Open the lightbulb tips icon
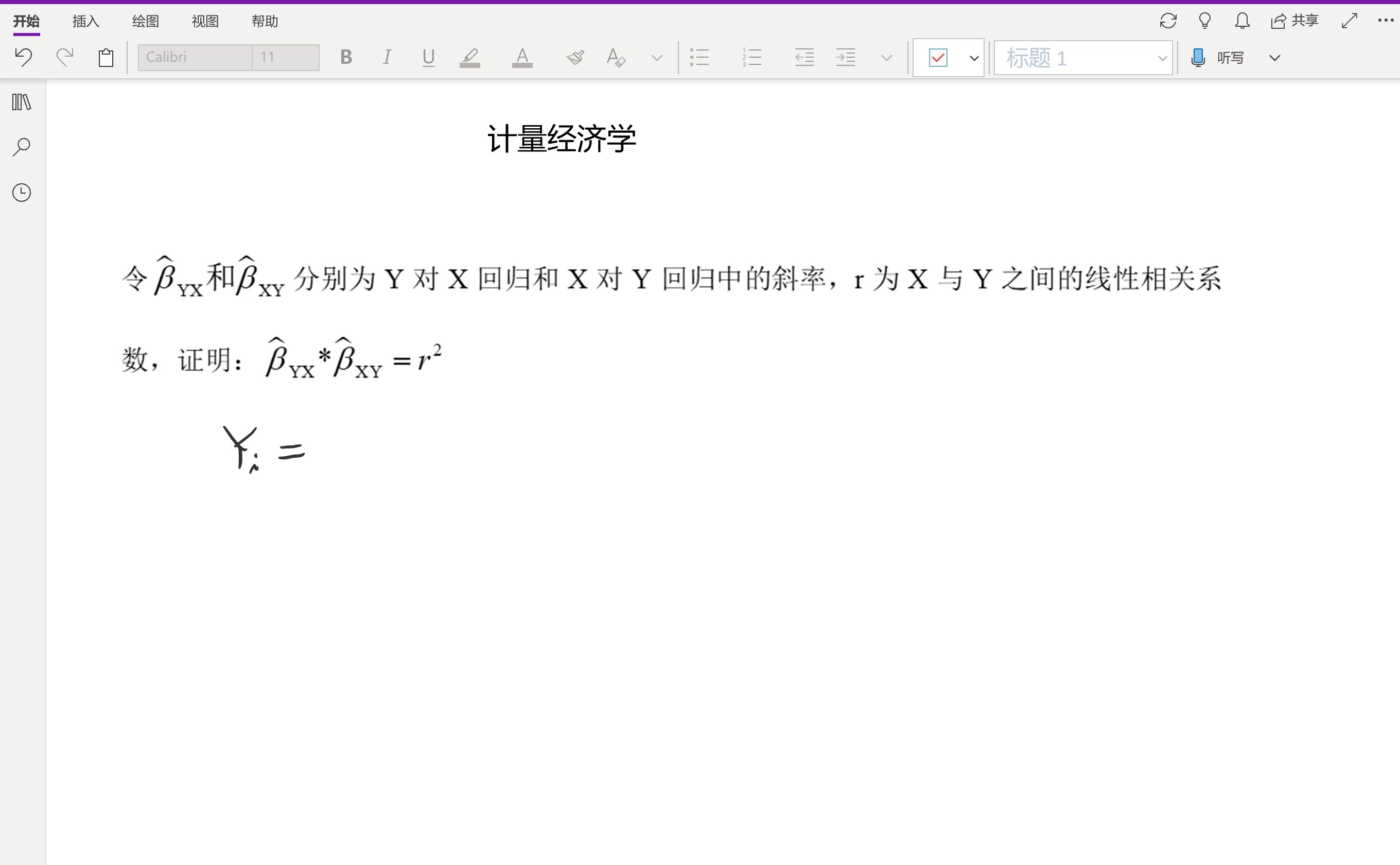This screenshot has width=1400, height=865. (1205, 21)
